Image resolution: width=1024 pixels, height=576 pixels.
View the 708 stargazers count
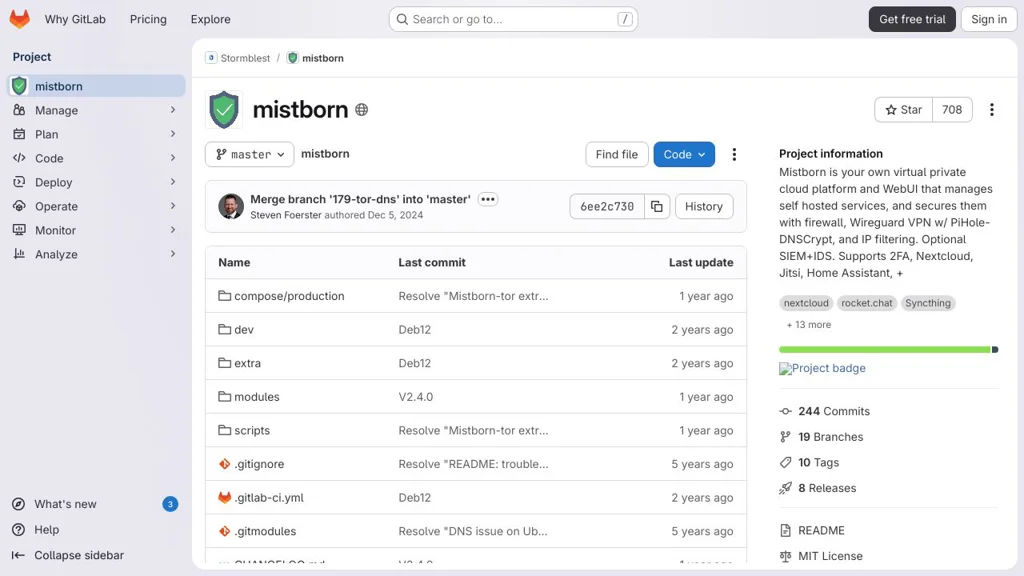pos(952,110)
